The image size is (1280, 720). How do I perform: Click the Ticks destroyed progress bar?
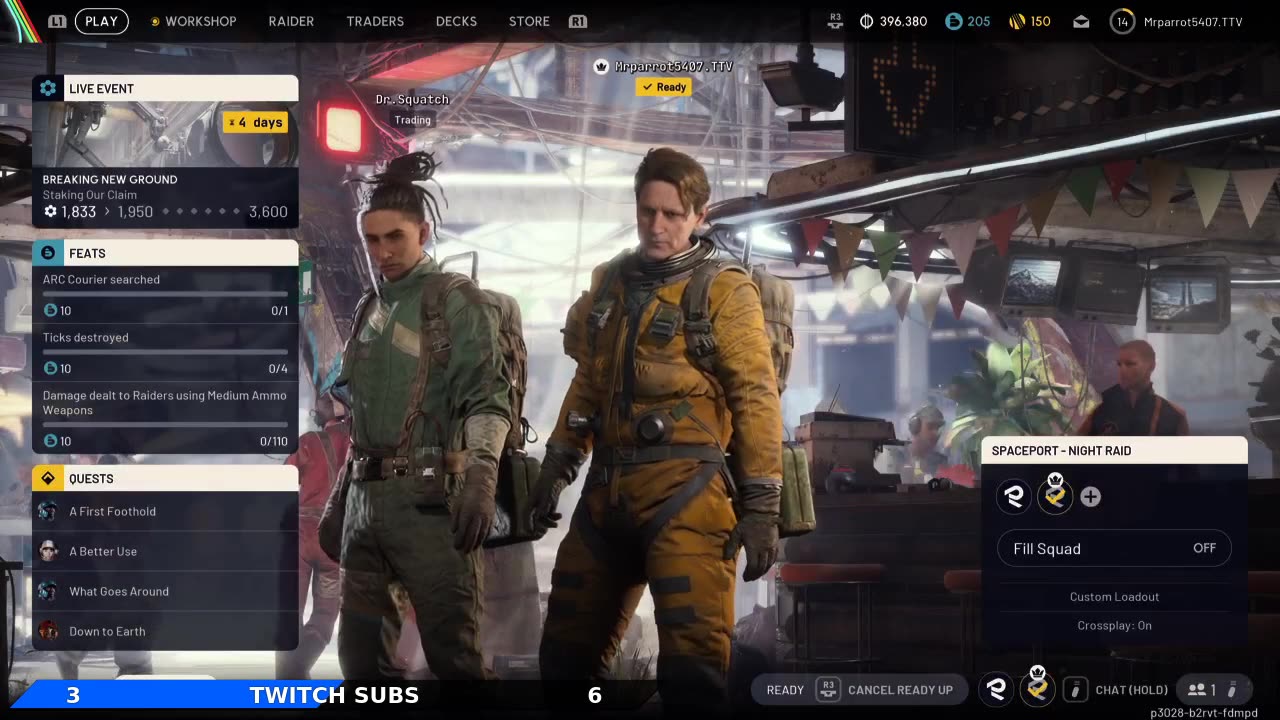(x=165, y=352)
